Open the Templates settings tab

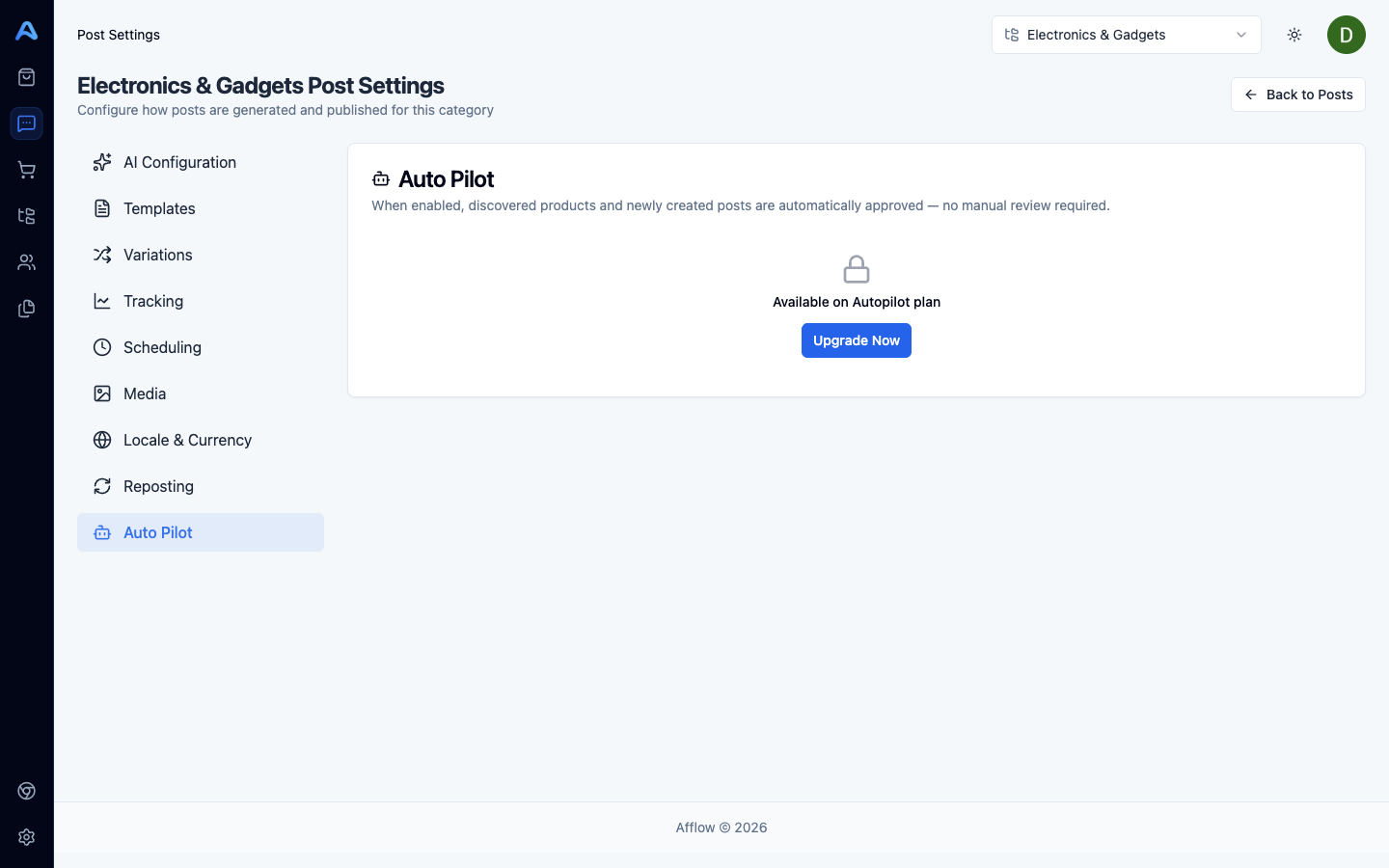click(159, 208)
